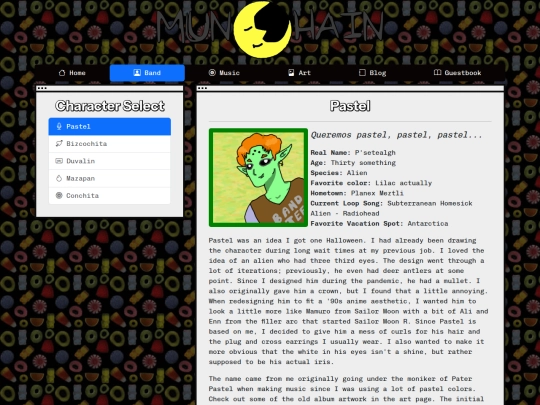Select the character Pastel

click(x=110, y=126)
